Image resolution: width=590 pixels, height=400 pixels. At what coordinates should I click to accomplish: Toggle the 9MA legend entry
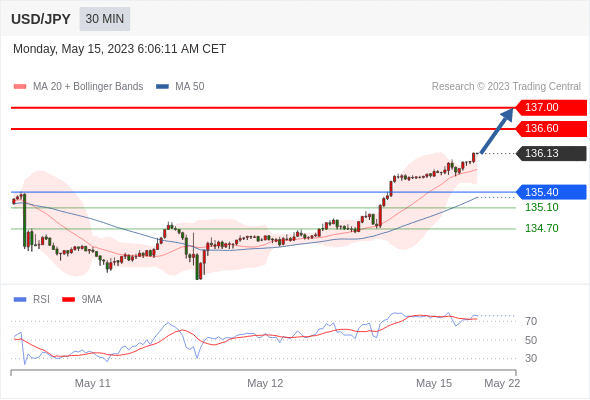[82, 300]
